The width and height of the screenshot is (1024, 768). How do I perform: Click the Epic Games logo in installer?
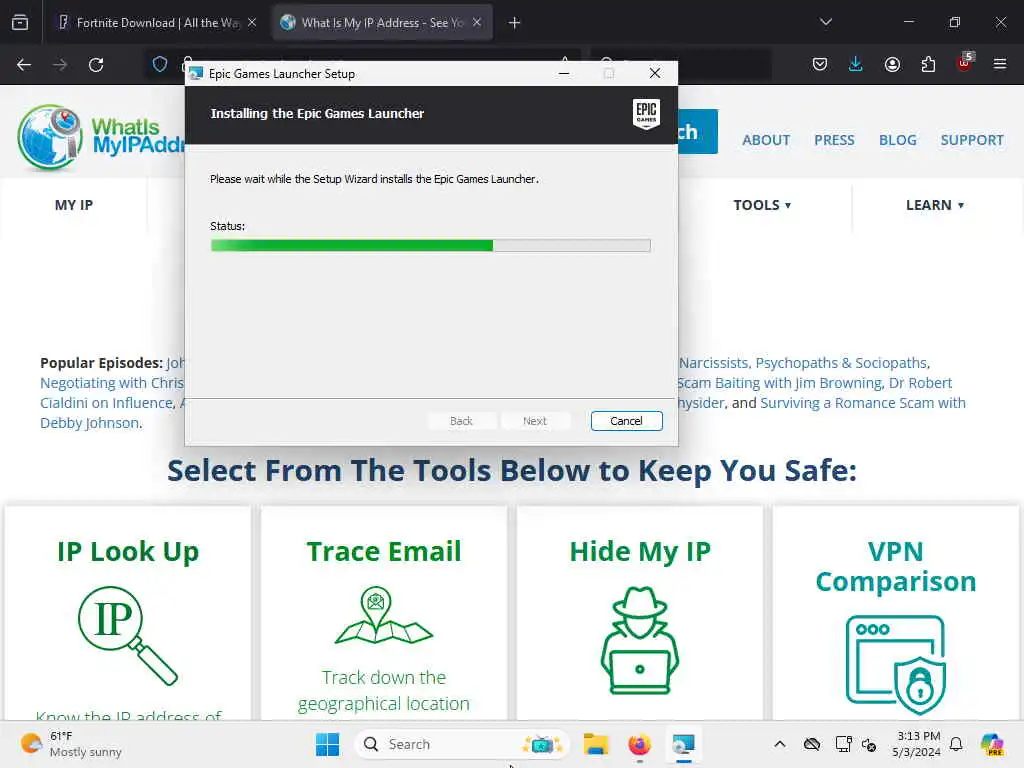(646, 114)
